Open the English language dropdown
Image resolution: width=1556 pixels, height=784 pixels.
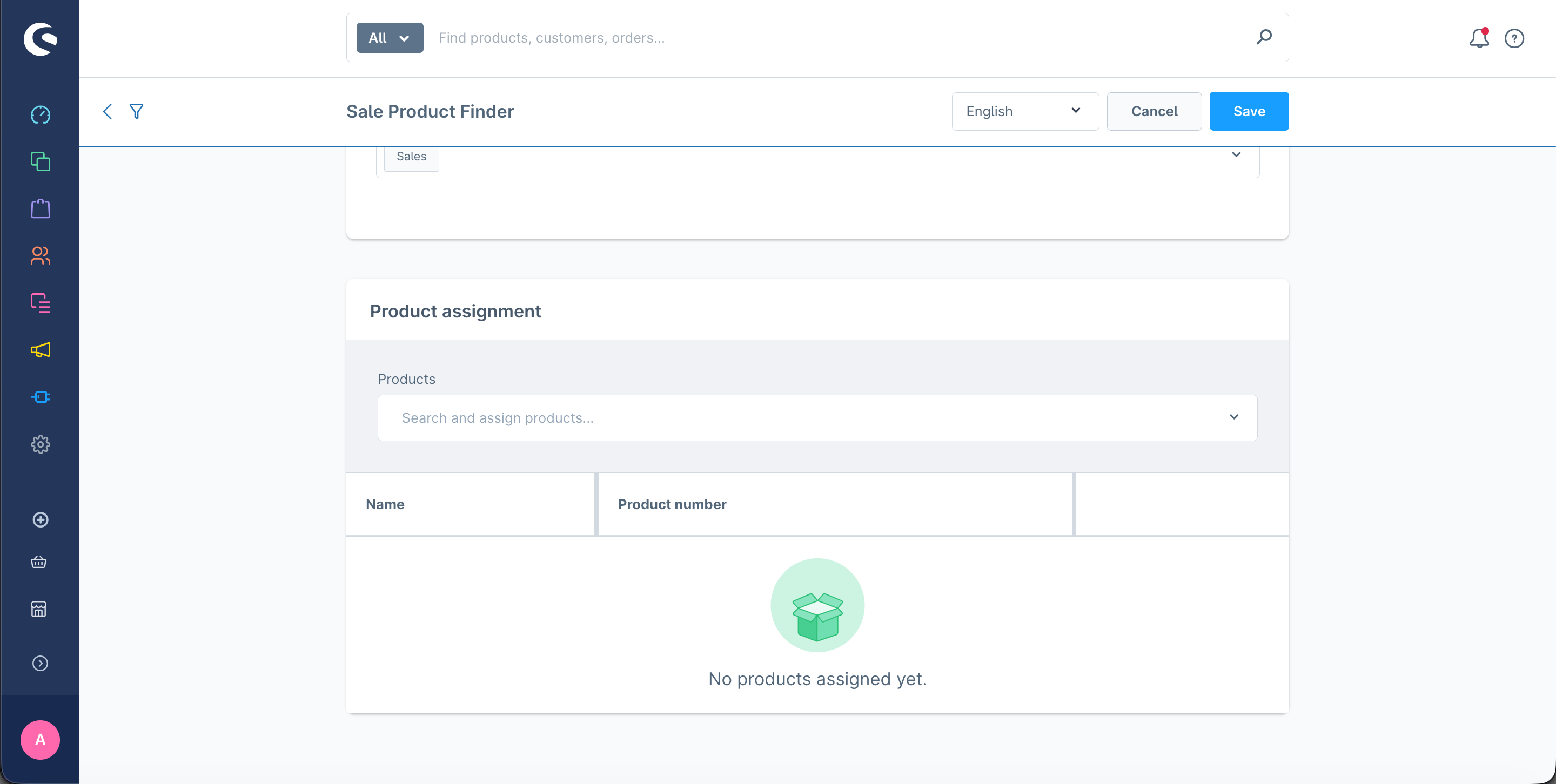(x=1025, y=111)
